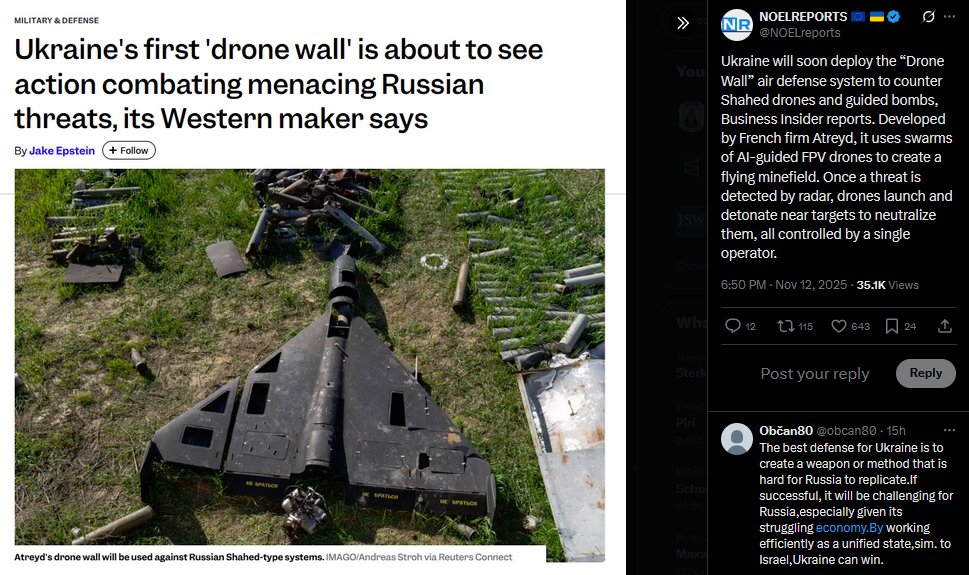Click the Reply button
The width and height of the screenshot is (969, 575).
pos(925,373)
